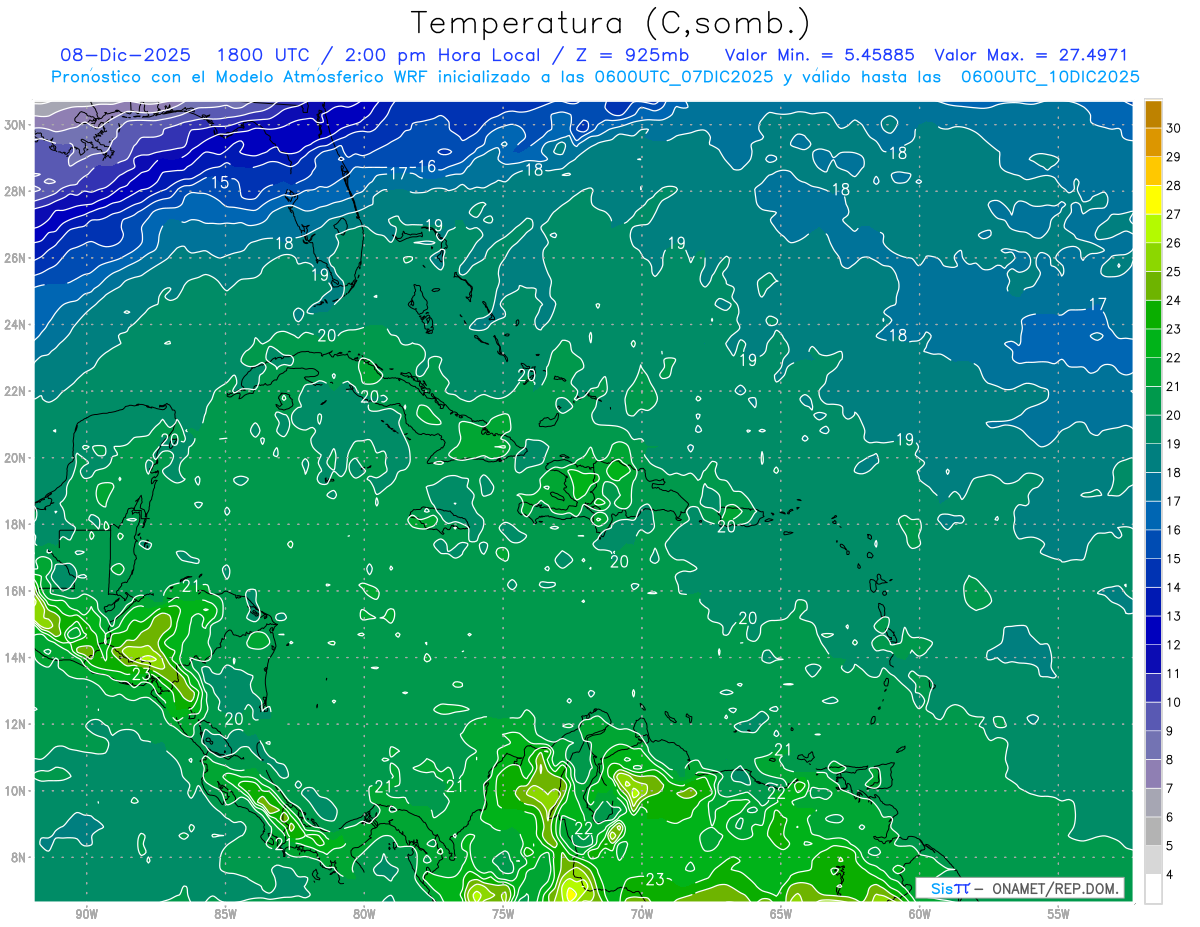Click the '22N' latitude axis label
The image size is (1200, 927).
click(x=15, y=391)
